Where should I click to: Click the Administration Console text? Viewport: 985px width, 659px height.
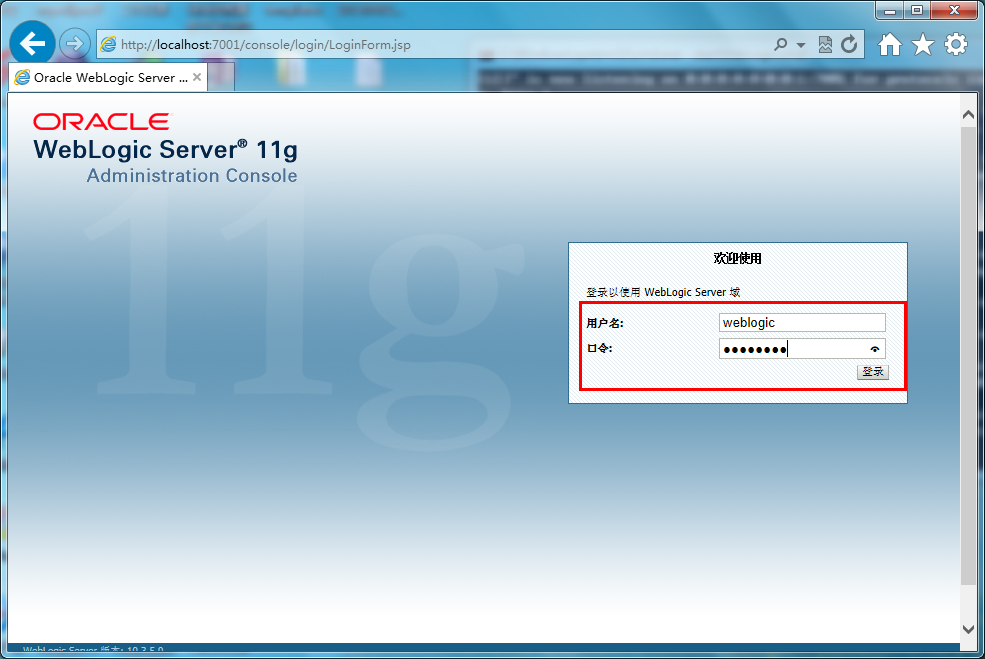click(192, 175)
